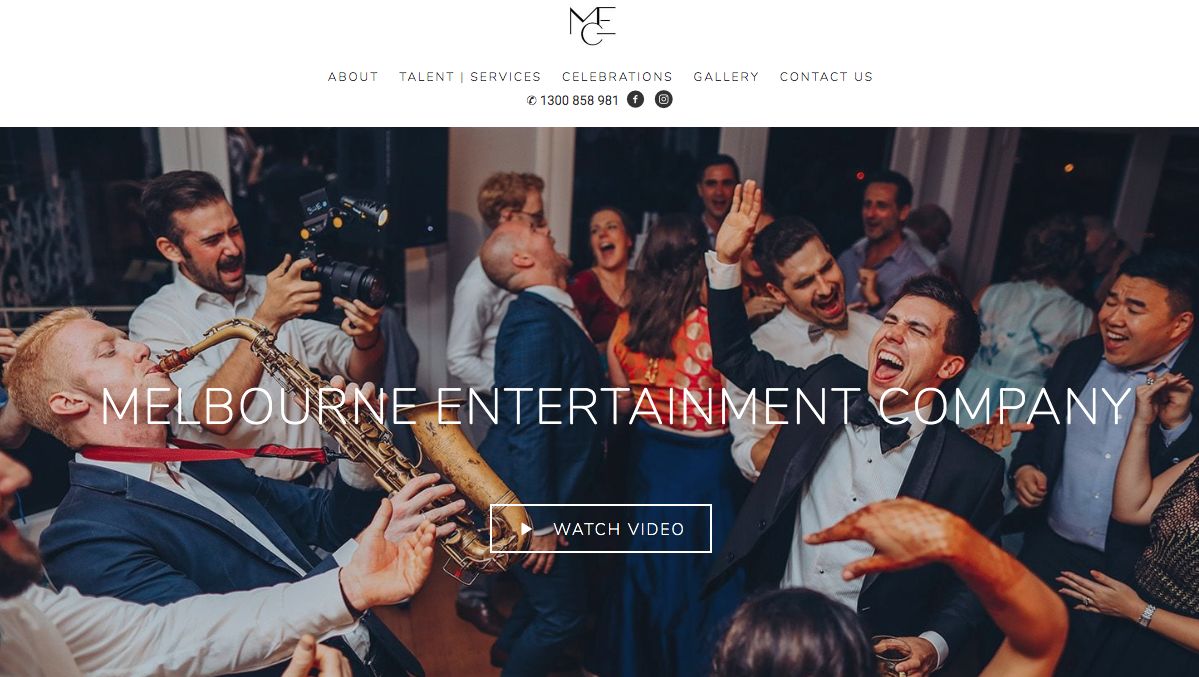Open the Instagram profile icon
The height and width of the screenshot is (677, 1199).
click(x=664, y=99)
